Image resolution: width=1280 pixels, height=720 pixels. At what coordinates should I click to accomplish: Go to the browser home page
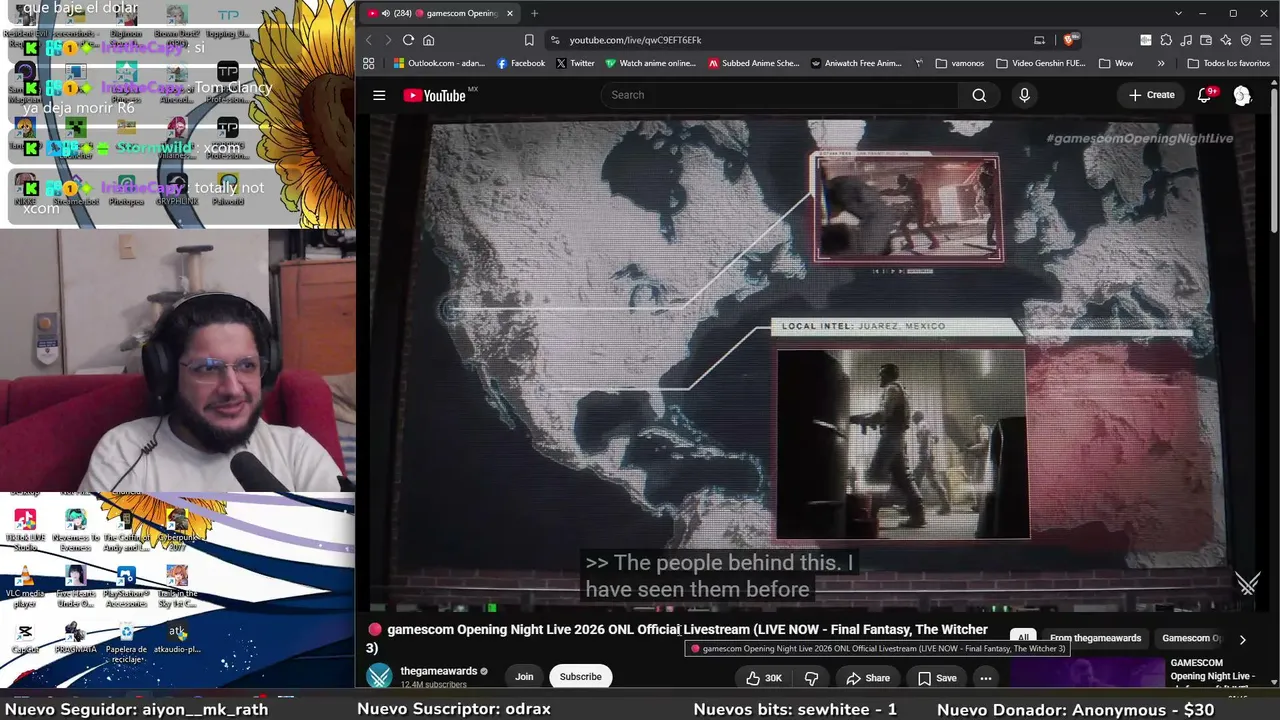[429, 40]
